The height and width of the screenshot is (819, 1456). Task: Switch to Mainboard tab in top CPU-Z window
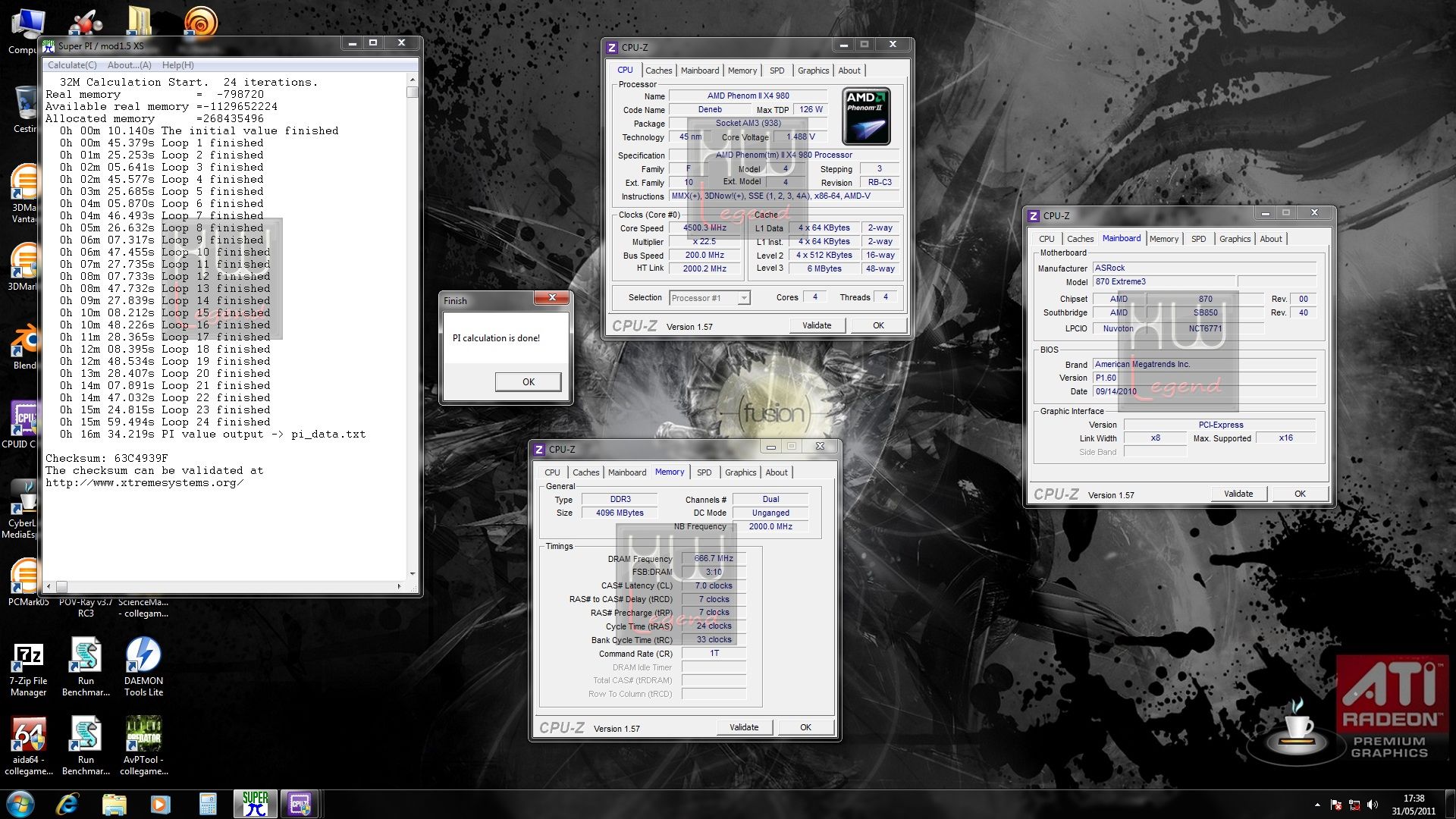point(699,71)
